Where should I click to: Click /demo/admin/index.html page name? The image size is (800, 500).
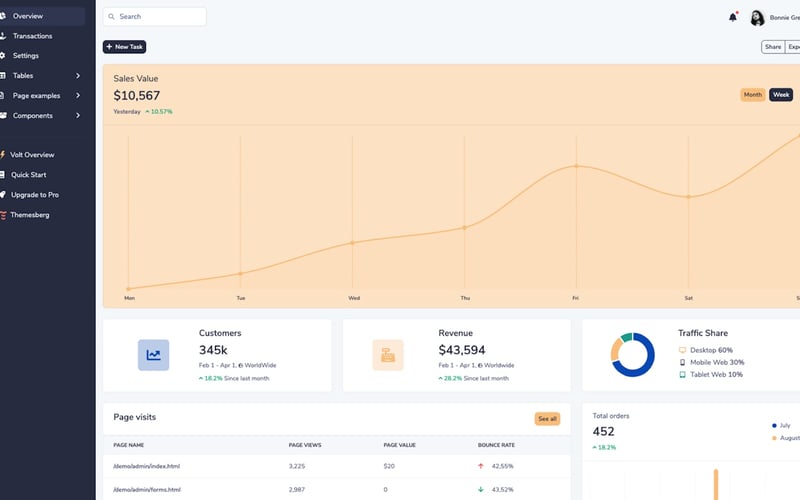[x=146, y=466]
